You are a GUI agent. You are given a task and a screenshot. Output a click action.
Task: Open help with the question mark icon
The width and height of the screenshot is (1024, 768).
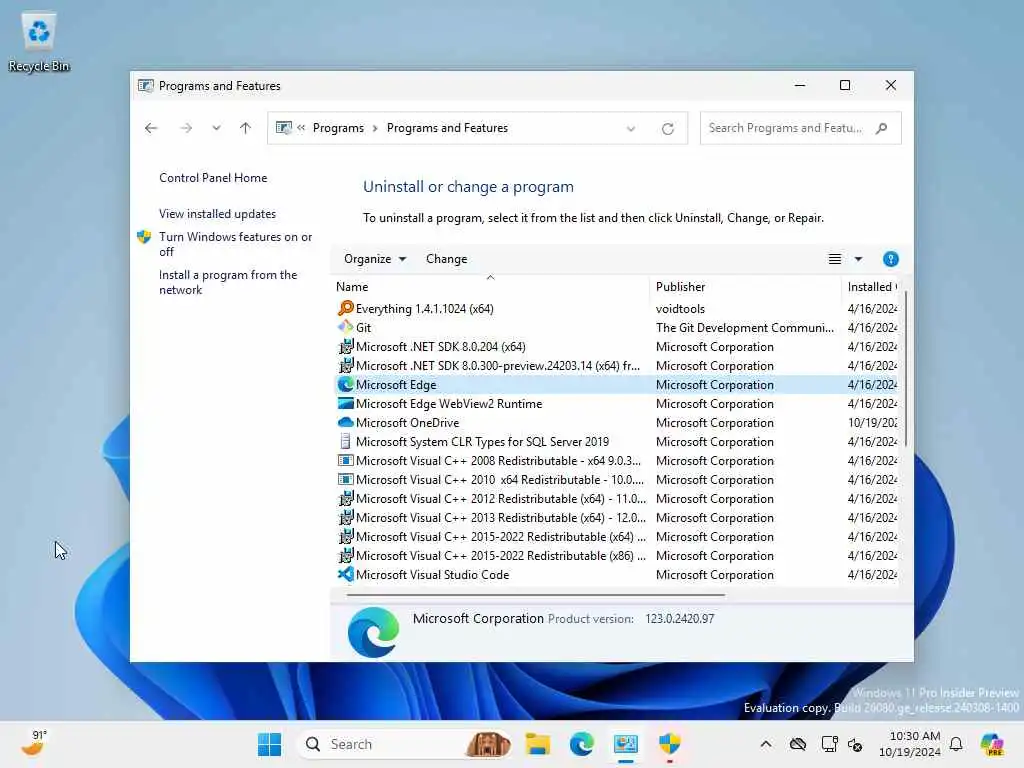890,259
